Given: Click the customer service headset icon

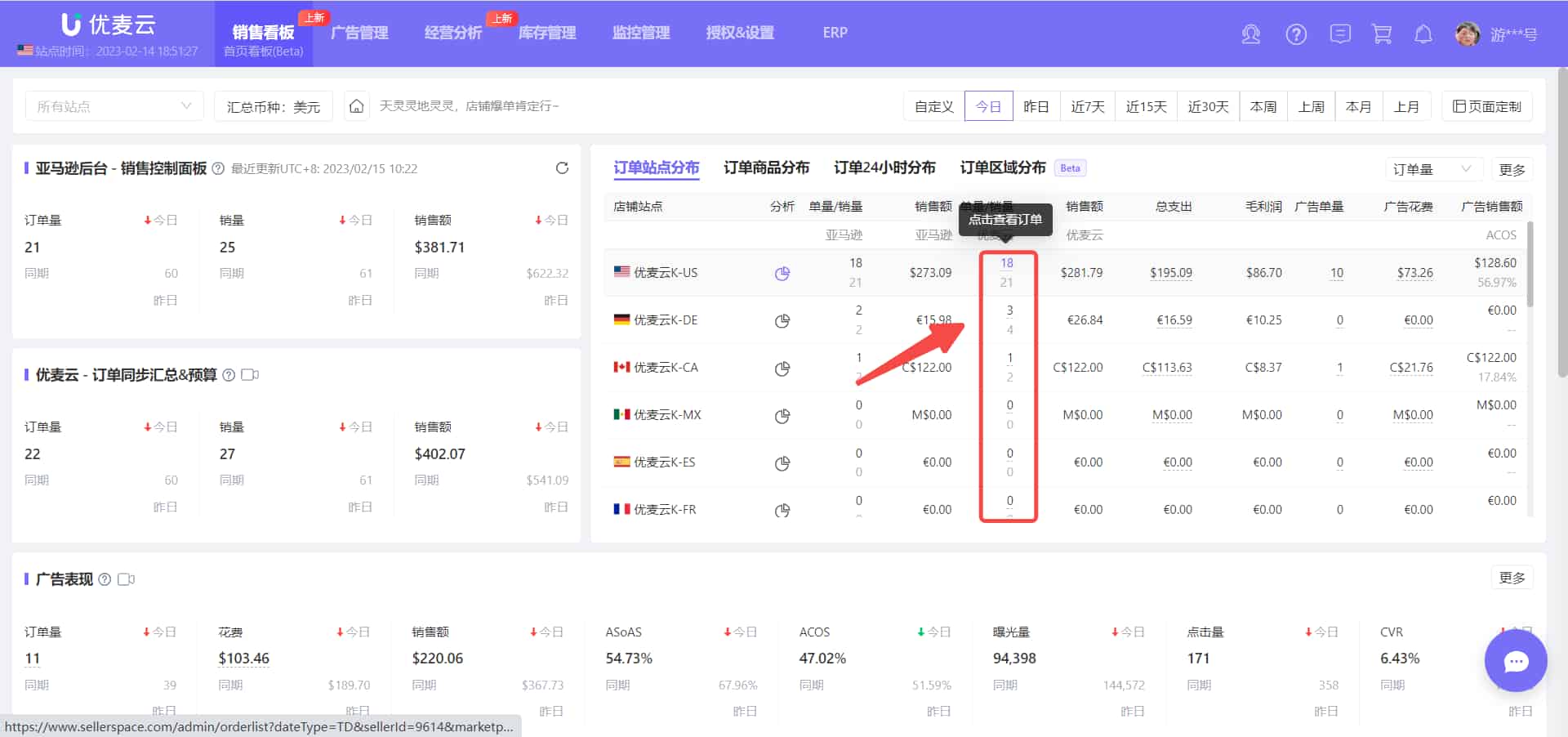Looking at the screenshot, I should (1250, 33).
